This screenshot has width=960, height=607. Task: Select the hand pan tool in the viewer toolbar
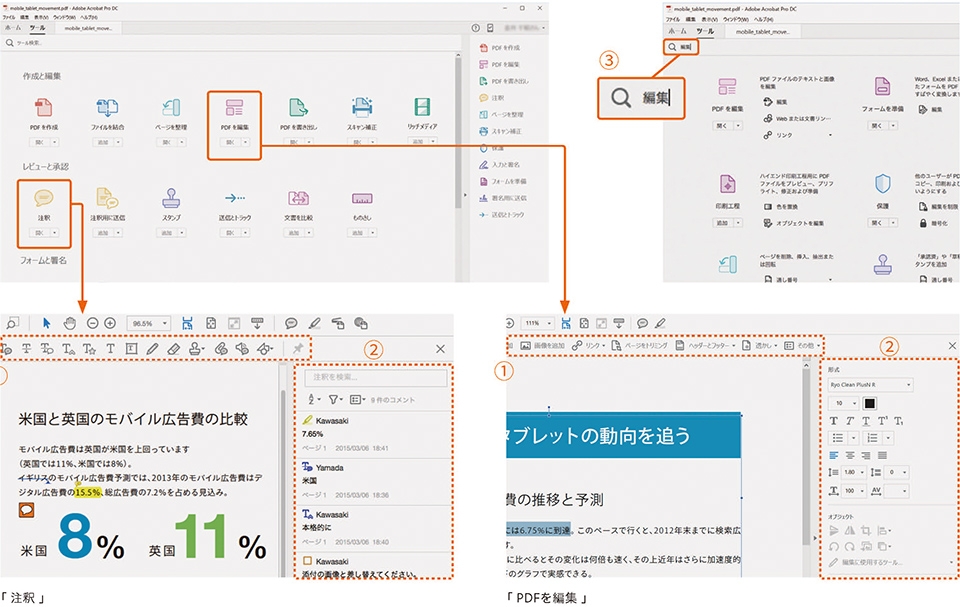[69, 320]
